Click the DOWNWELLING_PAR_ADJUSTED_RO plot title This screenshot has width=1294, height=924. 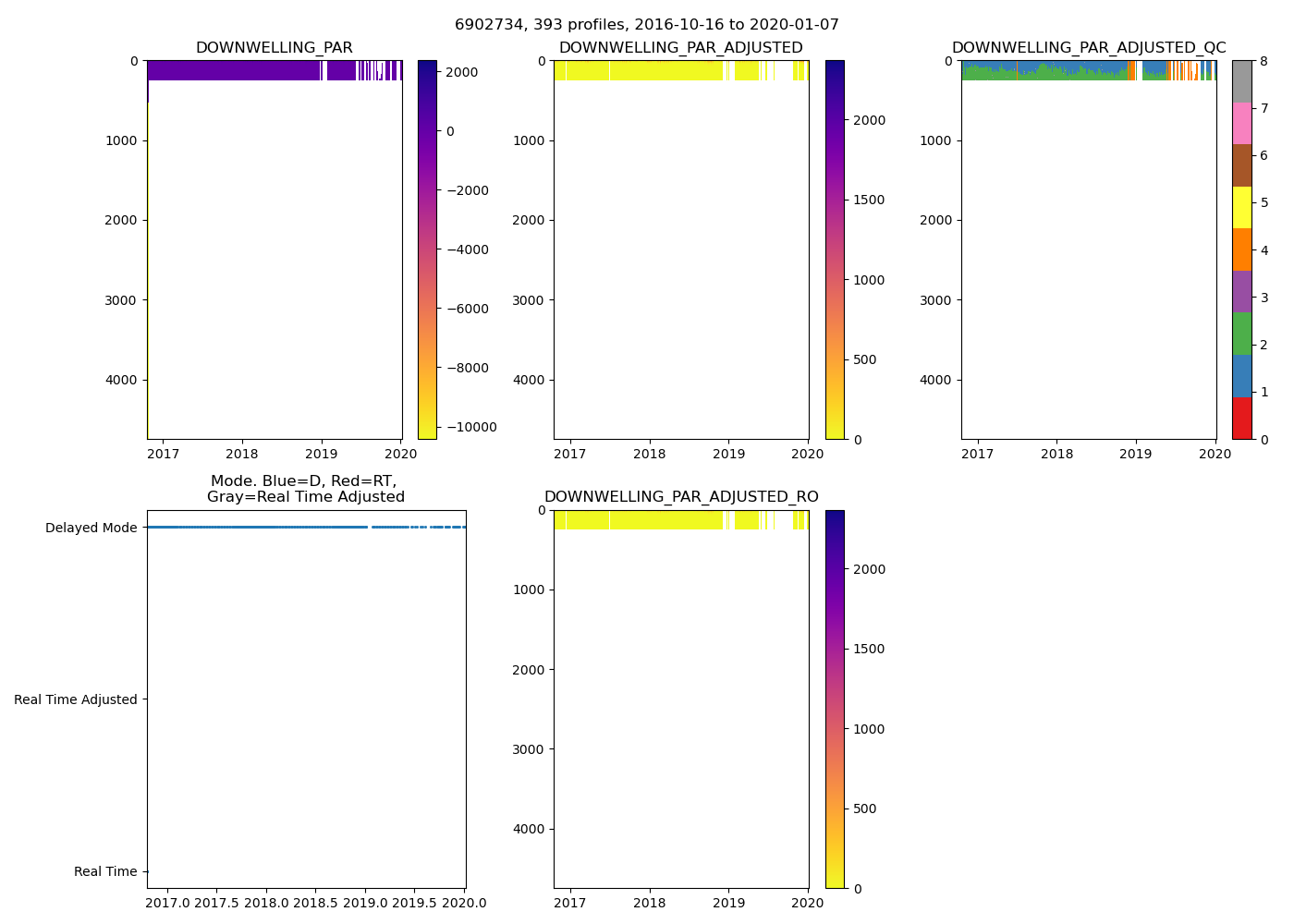coord(681,497)
